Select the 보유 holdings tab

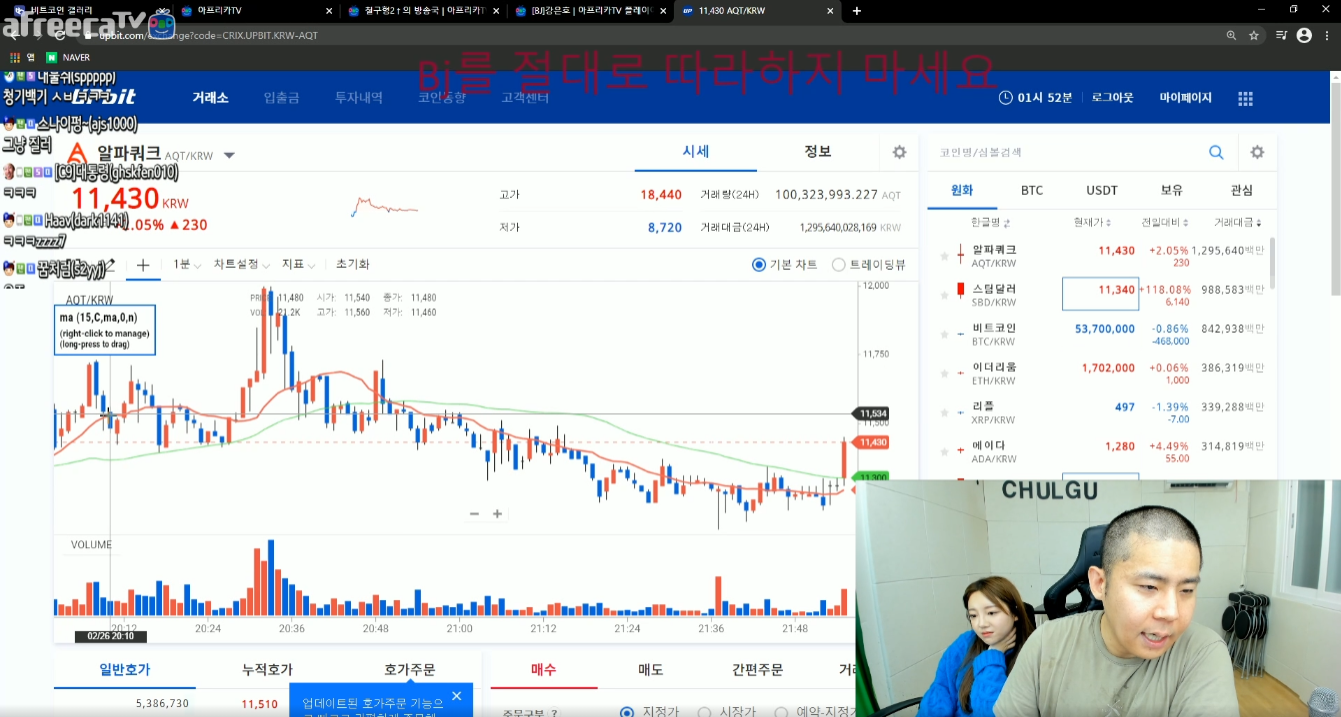1172,190
